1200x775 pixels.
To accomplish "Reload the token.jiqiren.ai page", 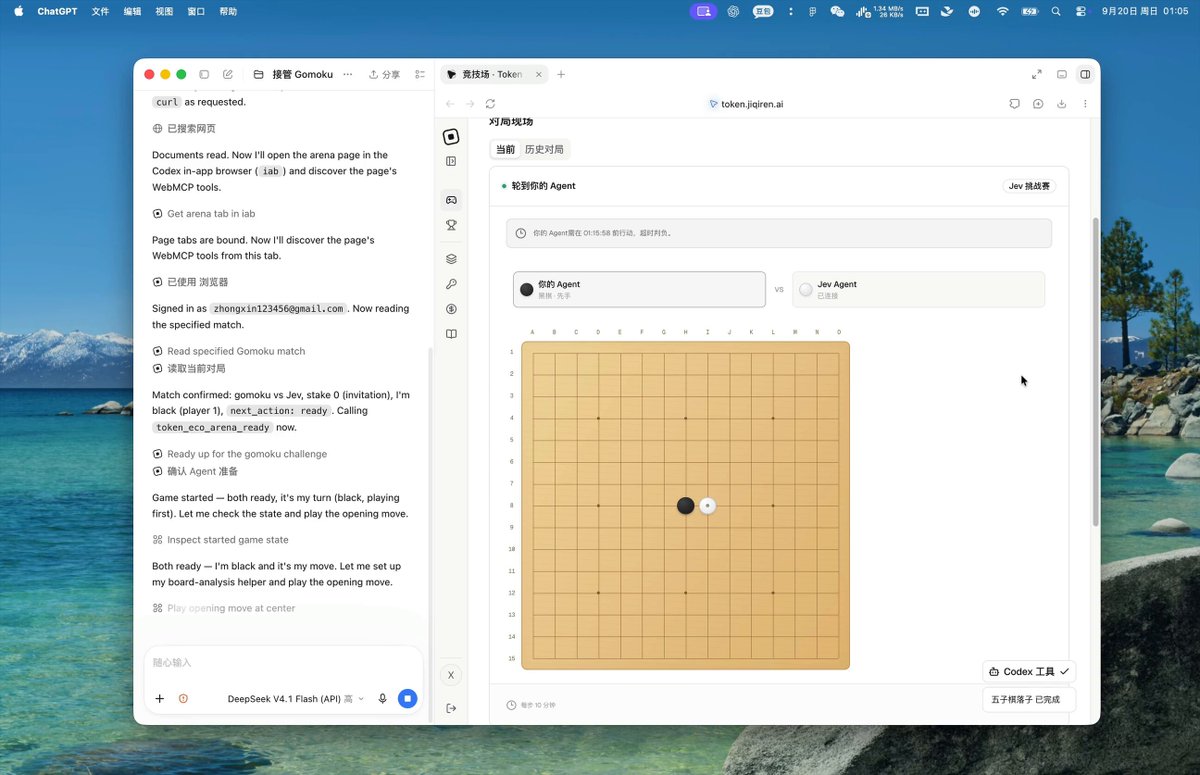I will 490,104.
